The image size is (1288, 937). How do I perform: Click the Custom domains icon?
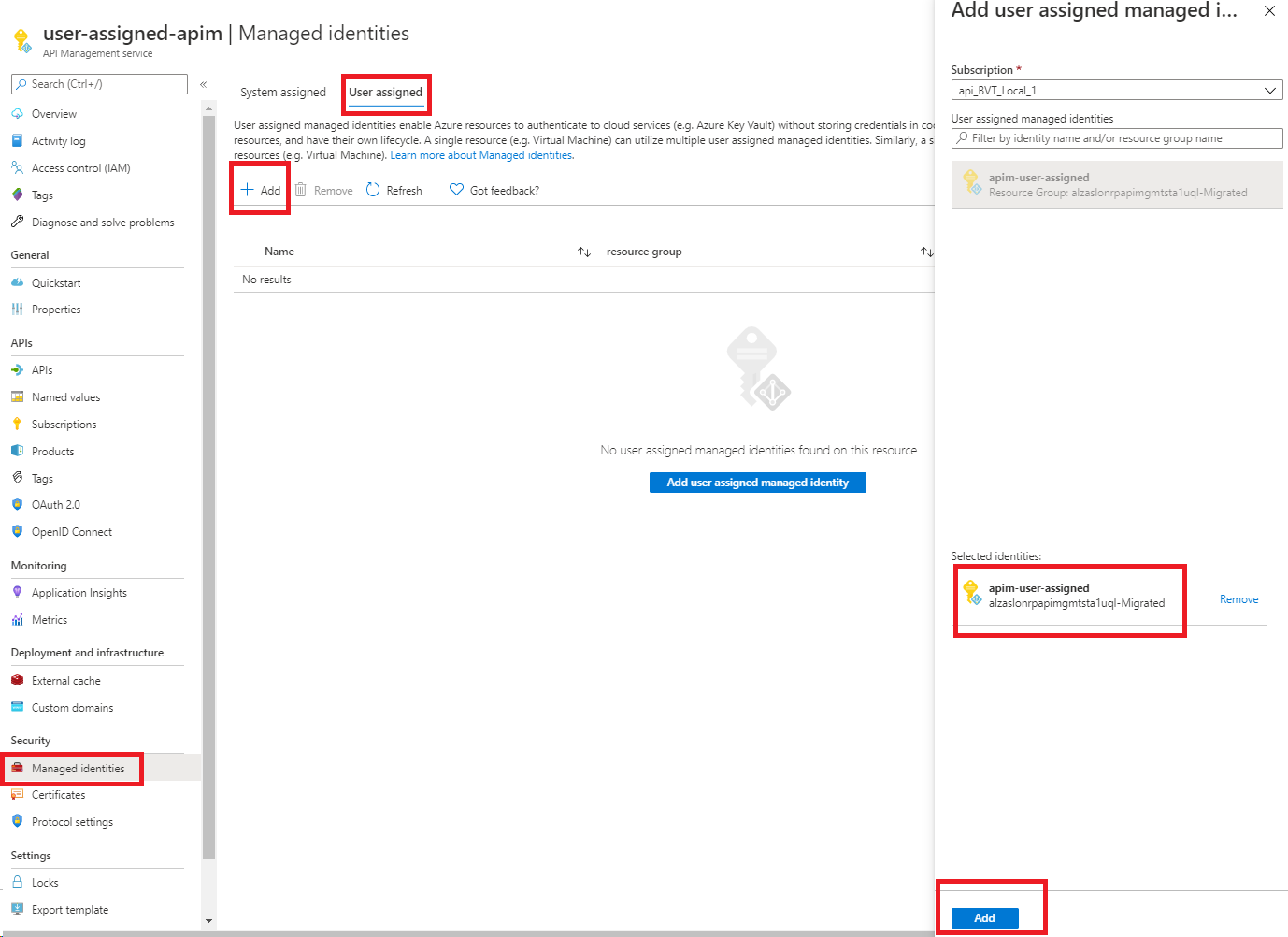17,707
